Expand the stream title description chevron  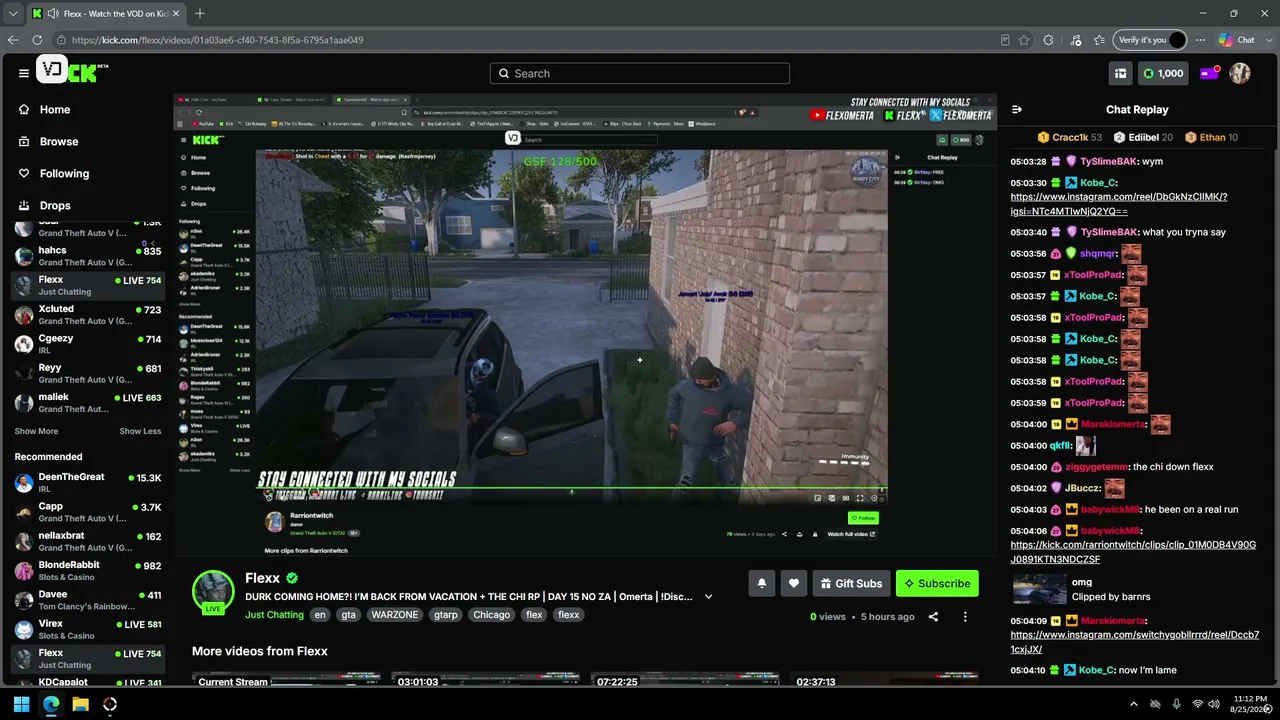point(708,597)
